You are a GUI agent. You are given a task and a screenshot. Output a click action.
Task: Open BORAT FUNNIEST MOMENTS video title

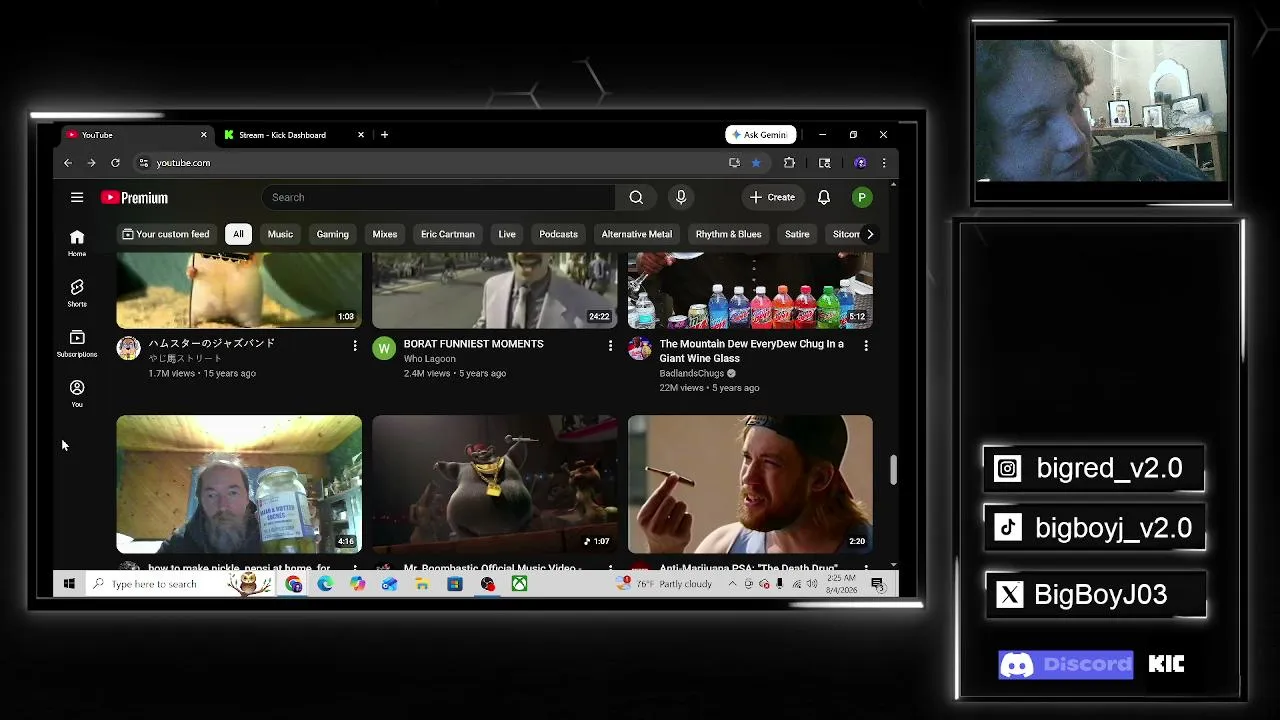(x=474, y=344)
